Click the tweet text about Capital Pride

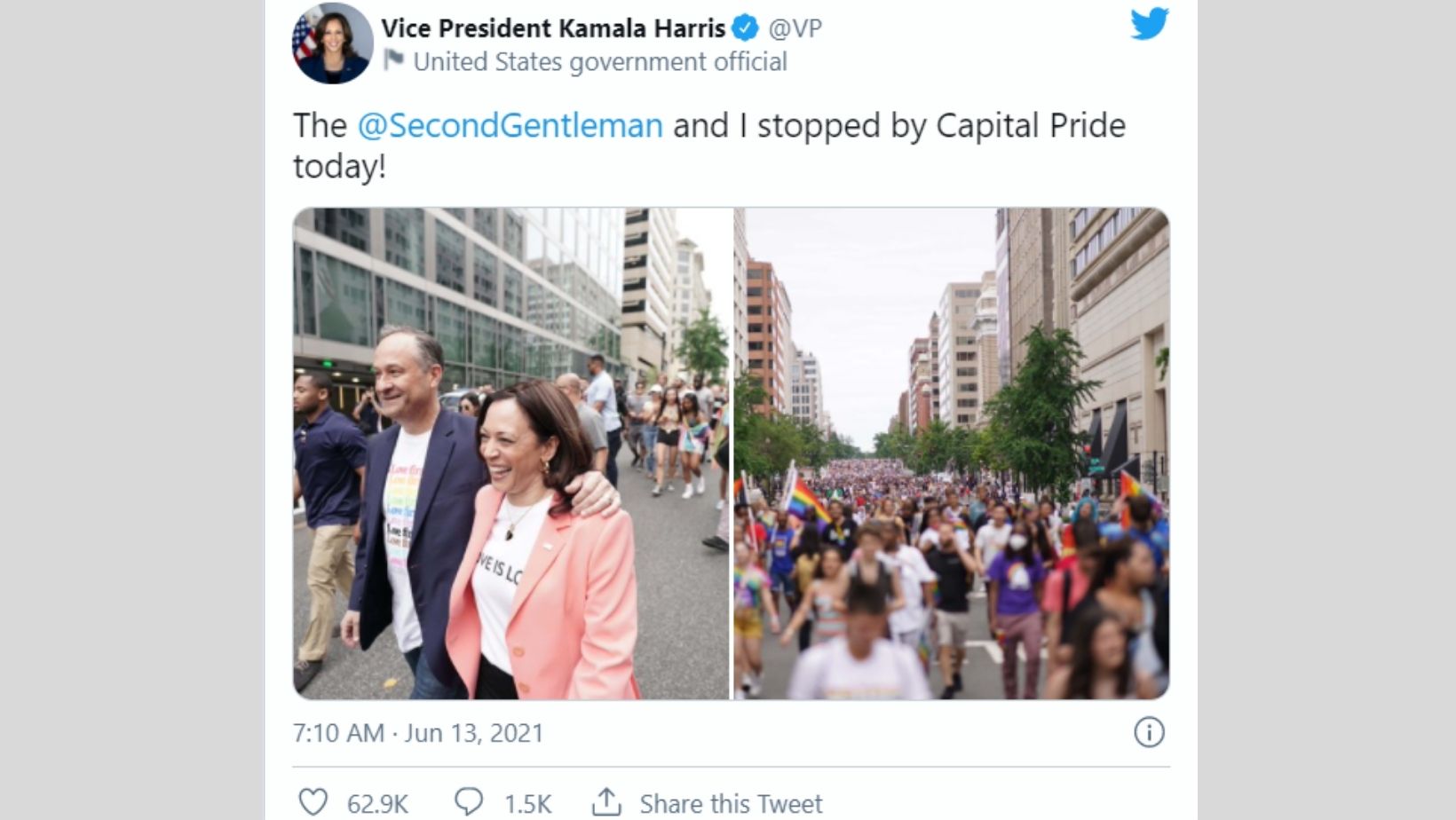click(709, 145)
